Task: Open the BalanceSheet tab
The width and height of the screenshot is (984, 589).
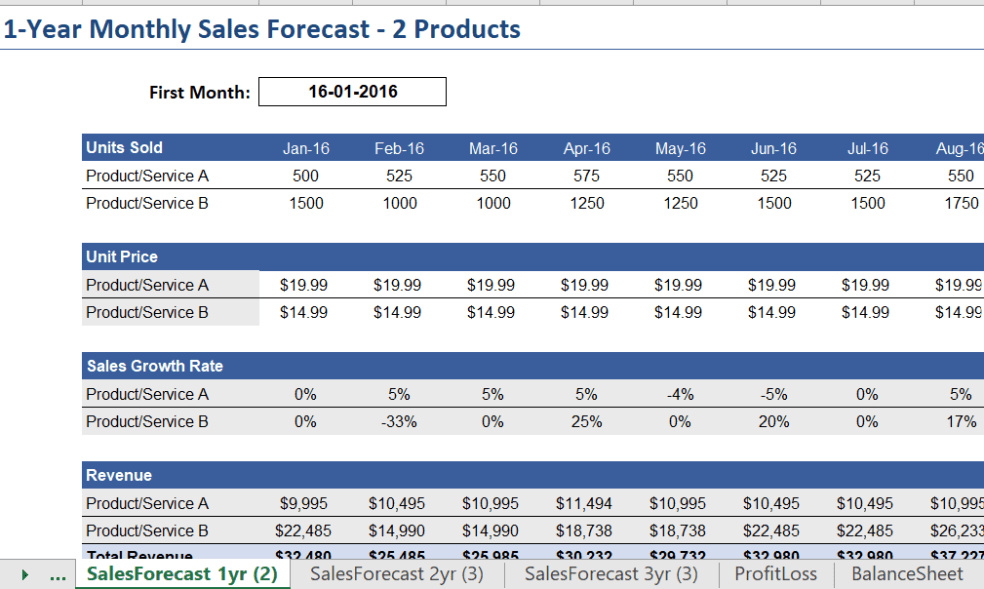Action: [x=906, y=574]
